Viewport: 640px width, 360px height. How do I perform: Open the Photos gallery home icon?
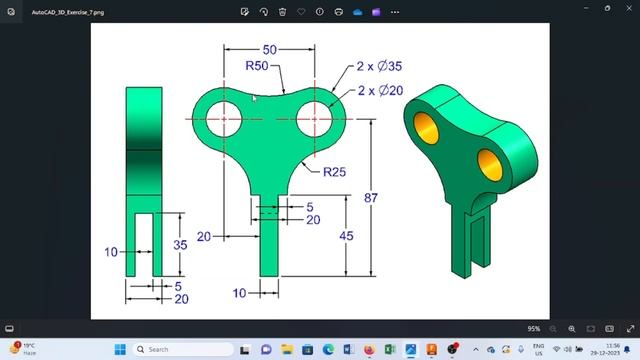tap(11, 12)
